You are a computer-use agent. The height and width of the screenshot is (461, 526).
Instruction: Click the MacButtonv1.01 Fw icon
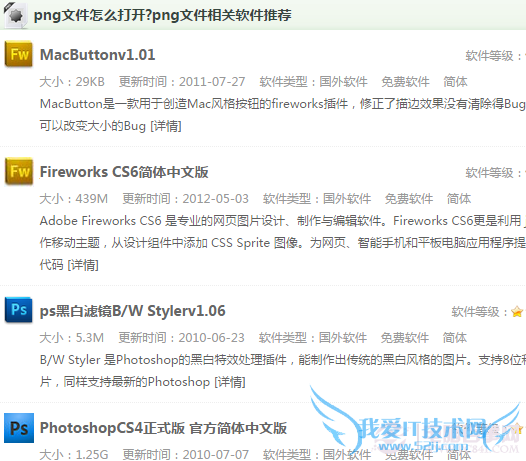tap(19, 54)
